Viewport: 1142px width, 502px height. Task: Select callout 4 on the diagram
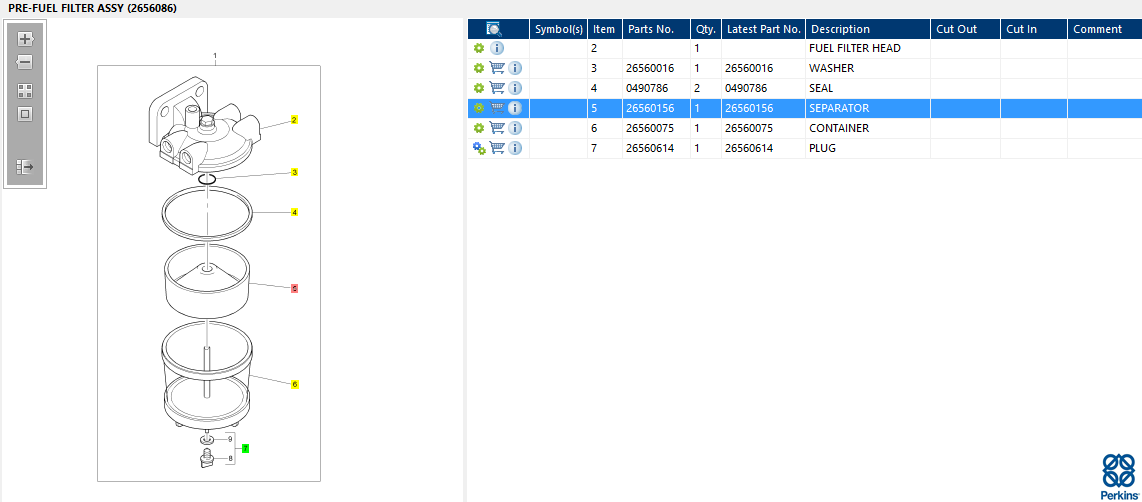pyautogui.click(x=294, y=212)
